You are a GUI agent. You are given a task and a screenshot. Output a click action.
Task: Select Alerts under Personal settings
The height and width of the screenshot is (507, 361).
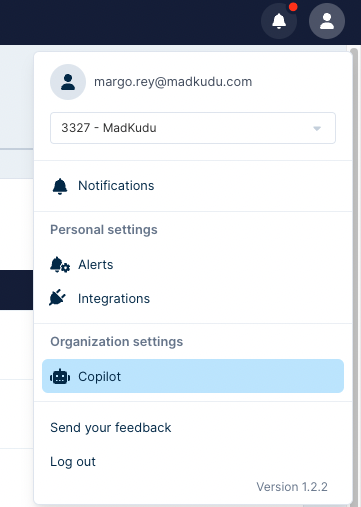pyautogui.click(x=193, y=265)
